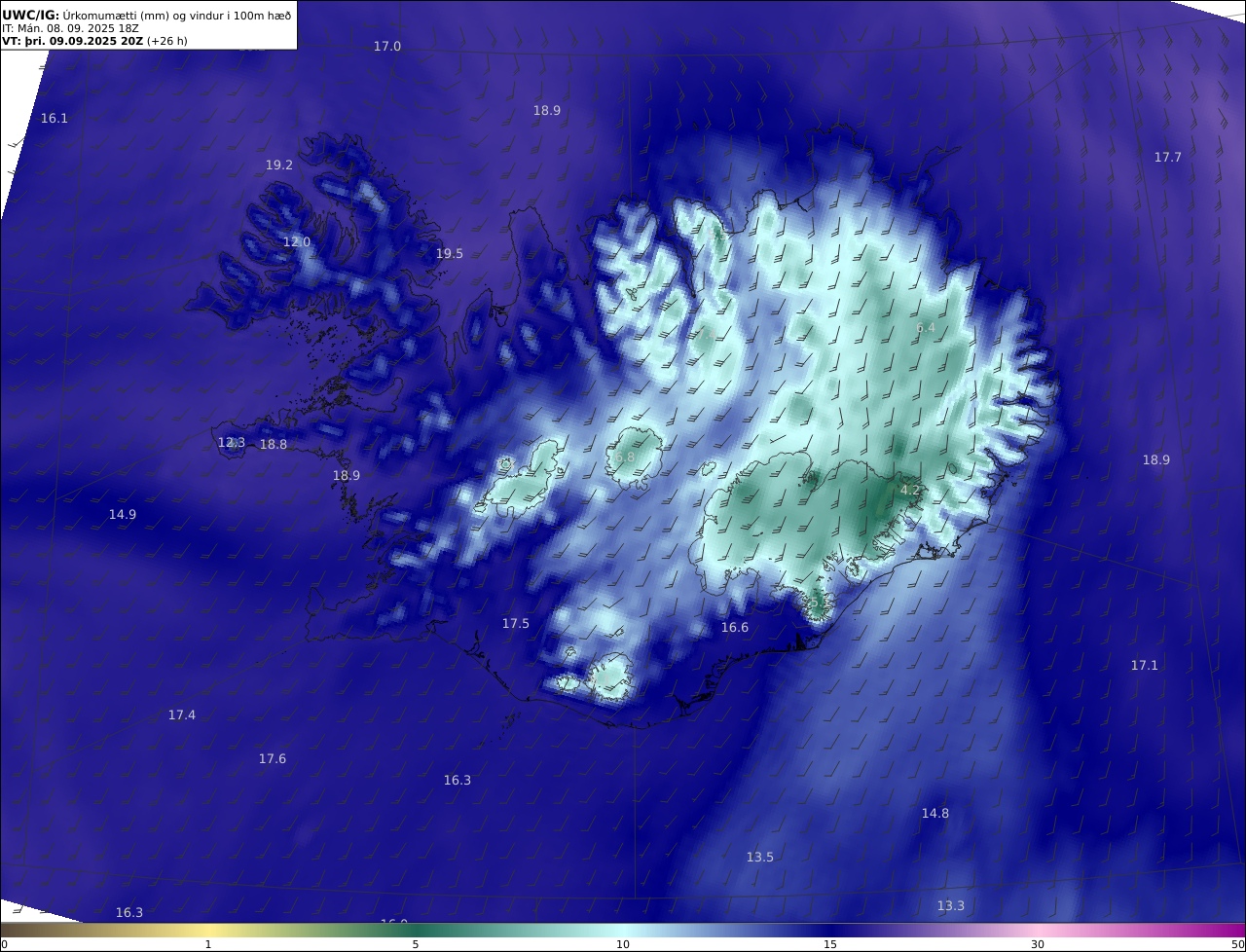The image size is (1246, 952).
Task: Click the title line "UWC/IG: Úrkomumætti (mm) og vindur í 100m hæð"
Action: pos(147,15)
